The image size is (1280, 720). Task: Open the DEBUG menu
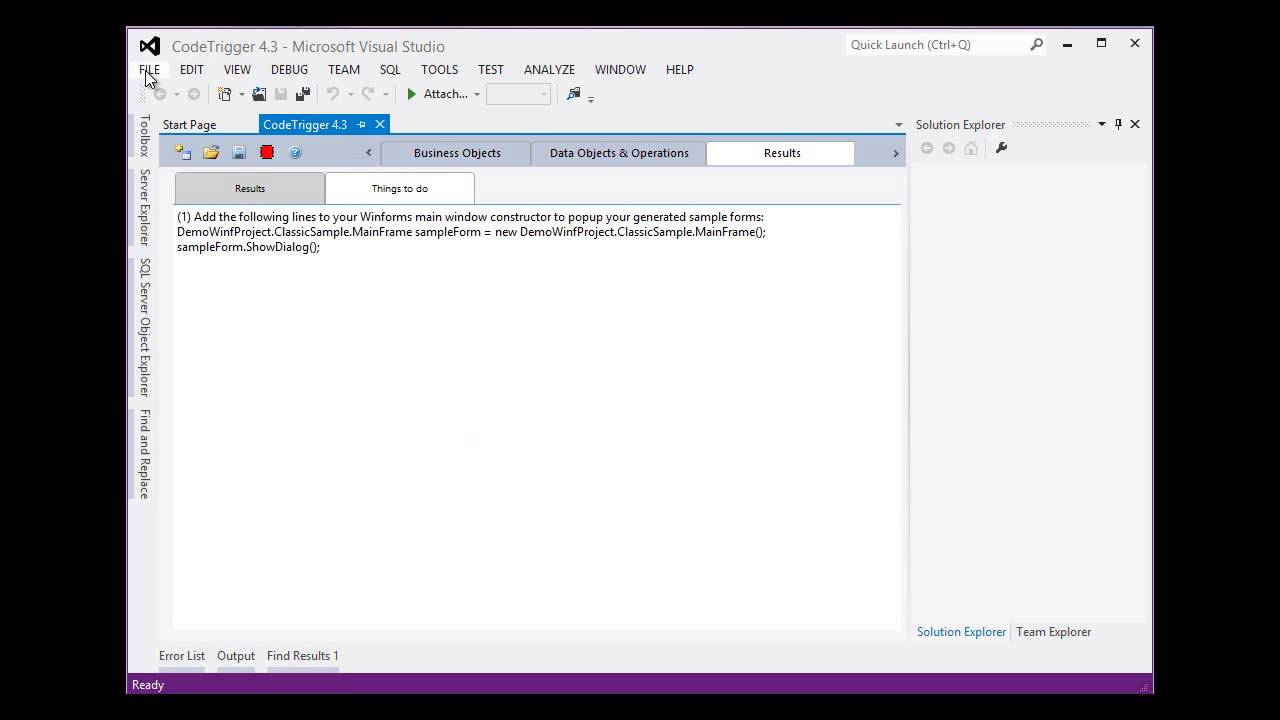[x=289, y=69]
